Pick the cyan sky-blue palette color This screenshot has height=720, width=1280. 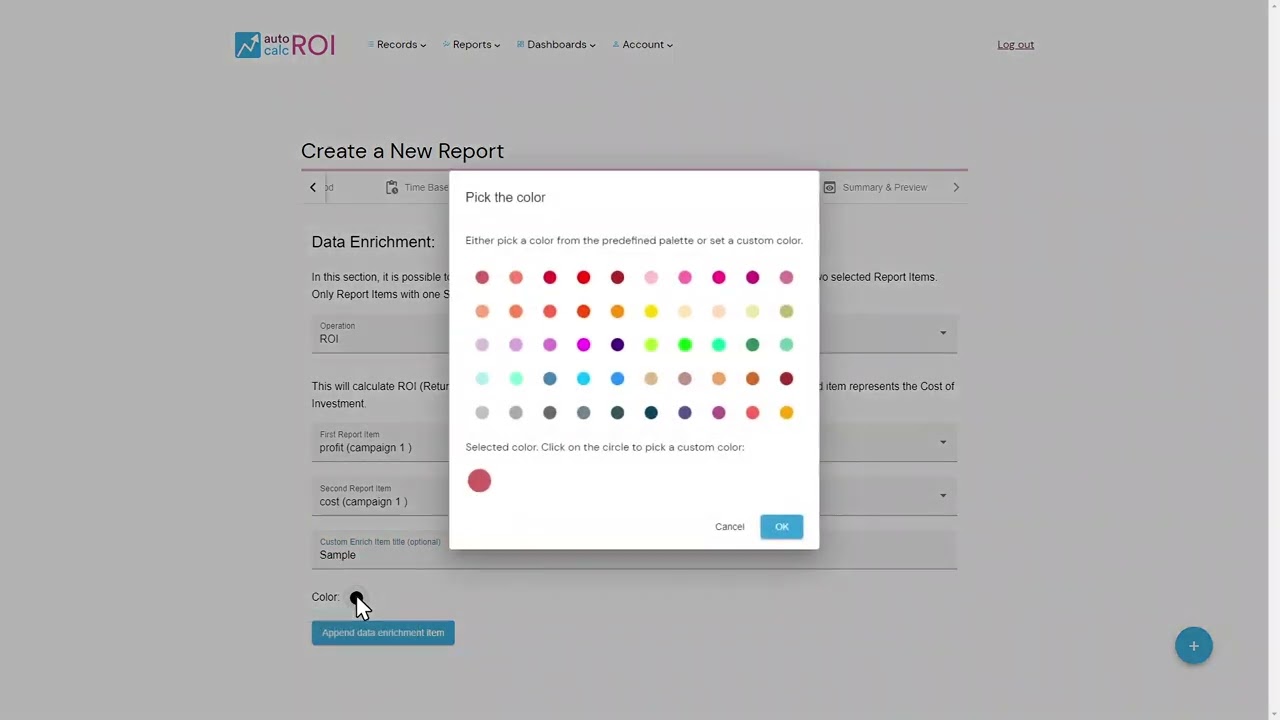click(583, 379)
